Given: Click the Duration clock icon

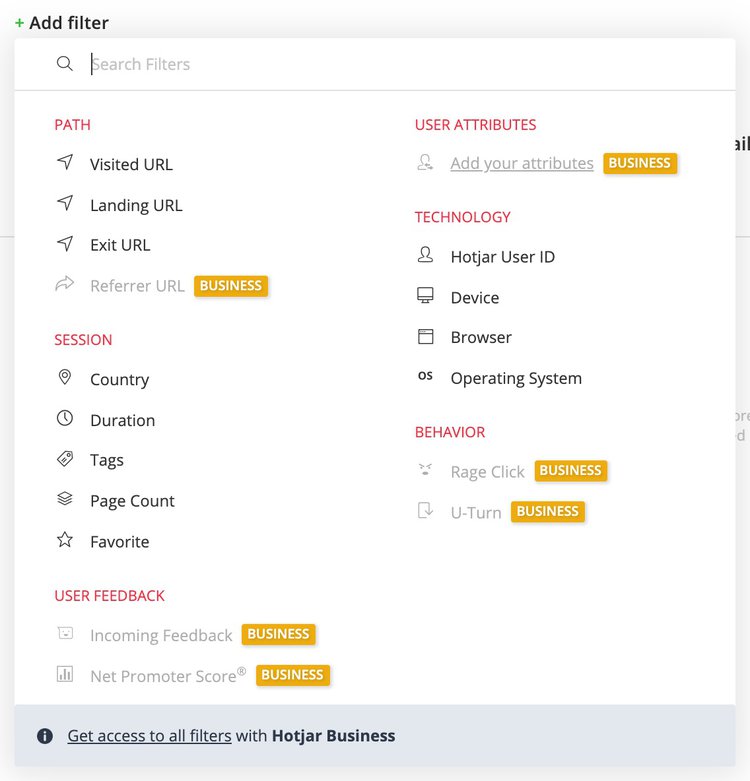Looking at the screenshot, I should click(65, 418).
